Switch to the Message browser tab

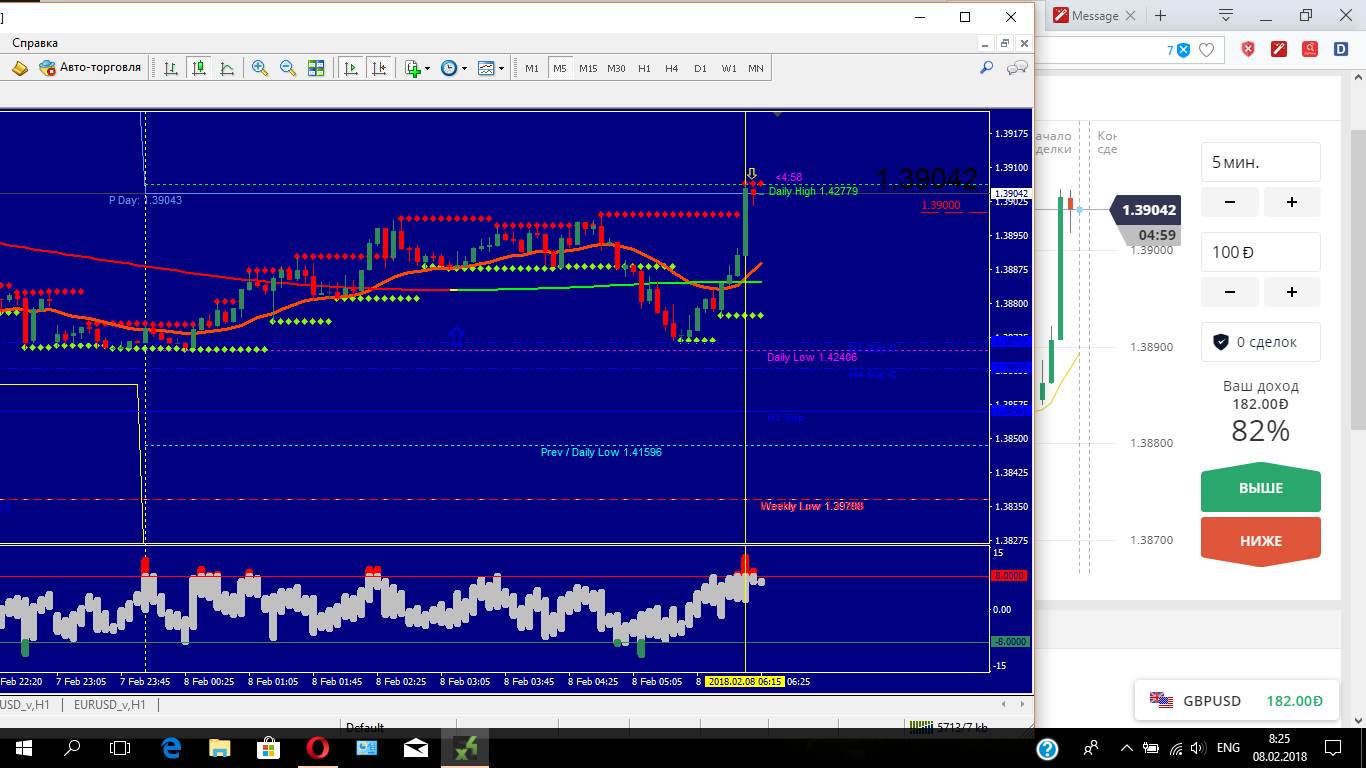[1095, 16]
